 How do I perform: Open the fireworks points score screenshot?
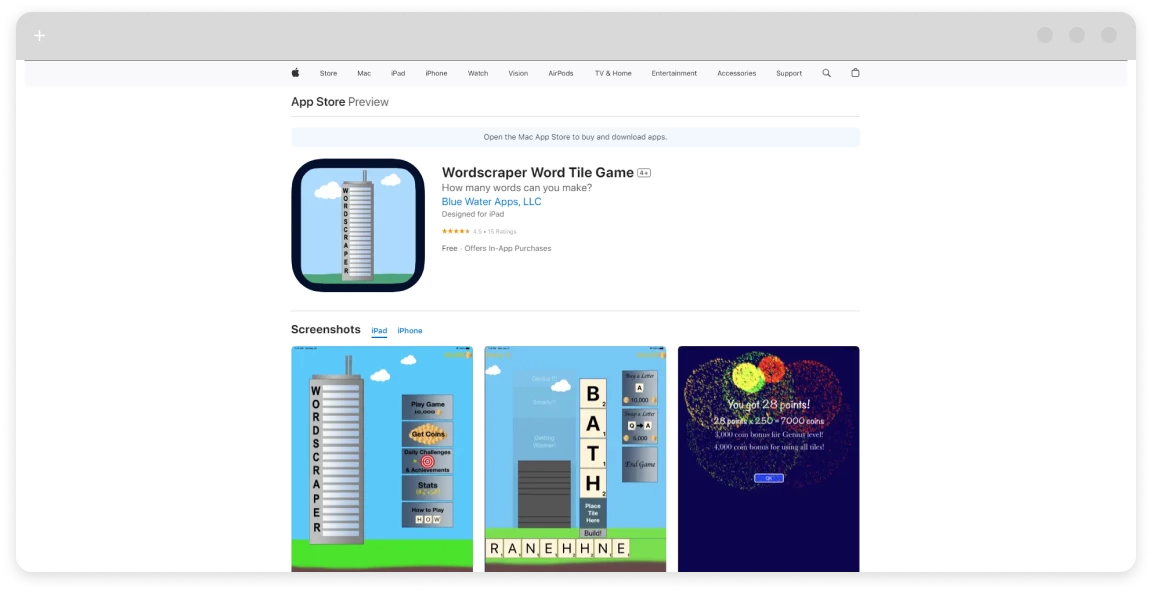point(768,459)
